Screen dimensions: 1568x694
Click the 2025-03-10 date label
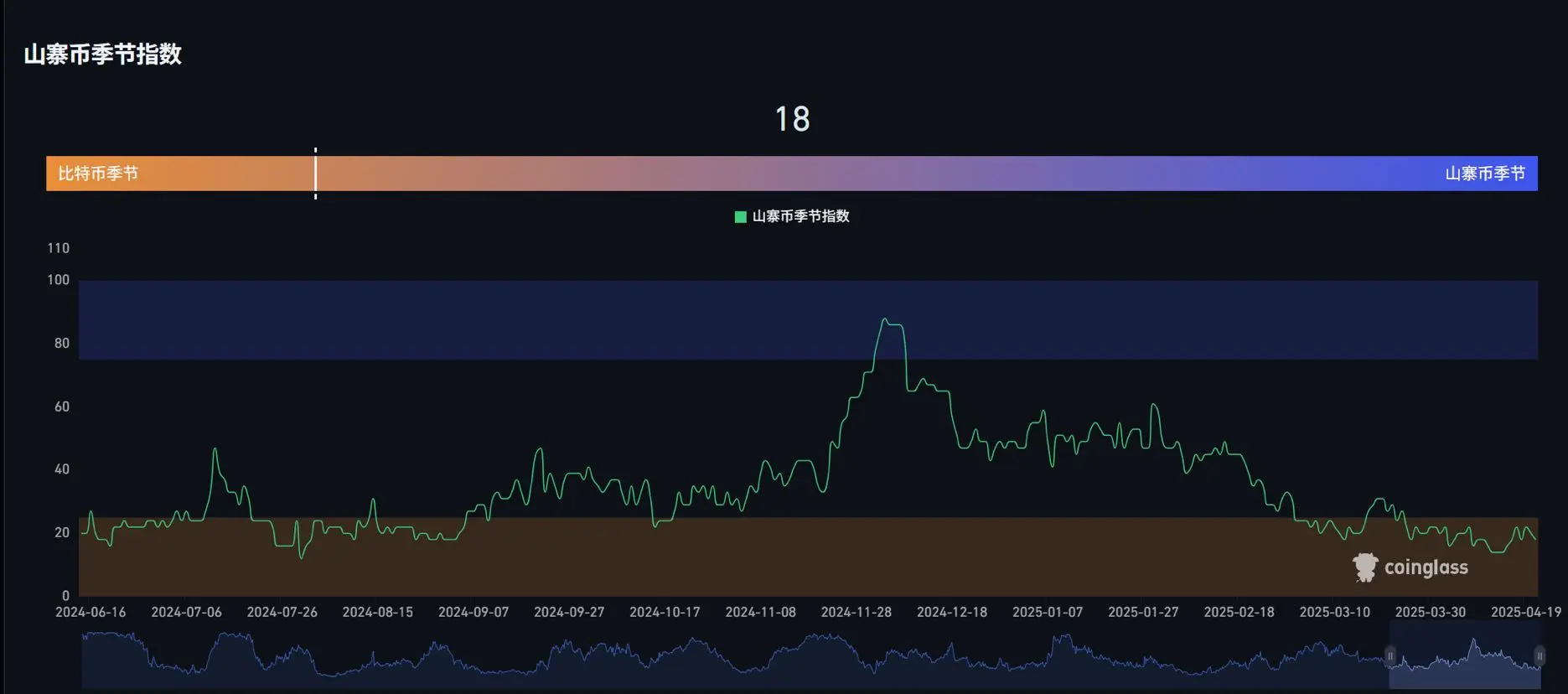pos(1335,612)
